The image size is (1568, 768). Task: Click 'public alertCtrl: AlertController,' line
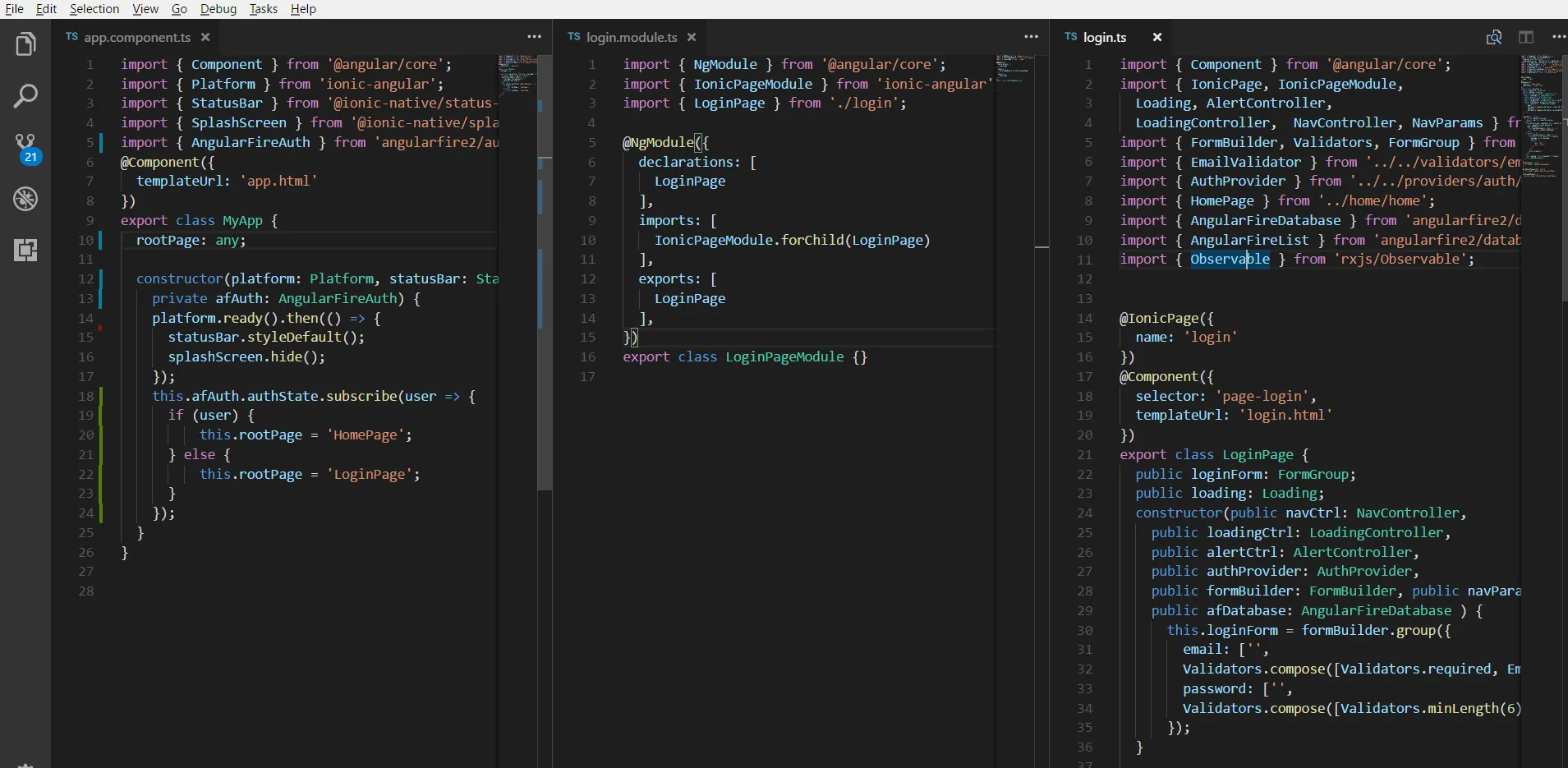1285,553
